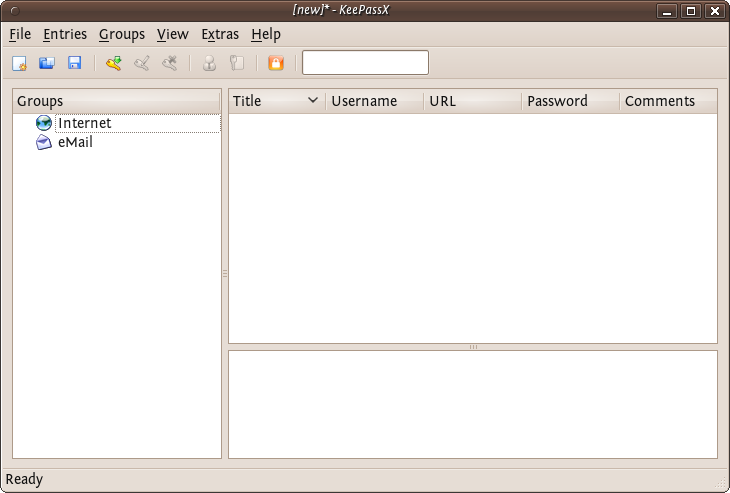Click the Copy Password clipboard icon

coord(236,63)
